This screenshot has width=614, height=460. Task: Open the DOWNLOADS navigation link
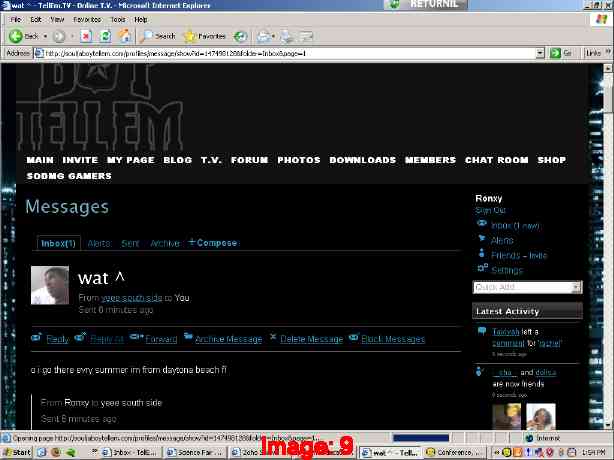pyautogui.click(x=363, y=160)
